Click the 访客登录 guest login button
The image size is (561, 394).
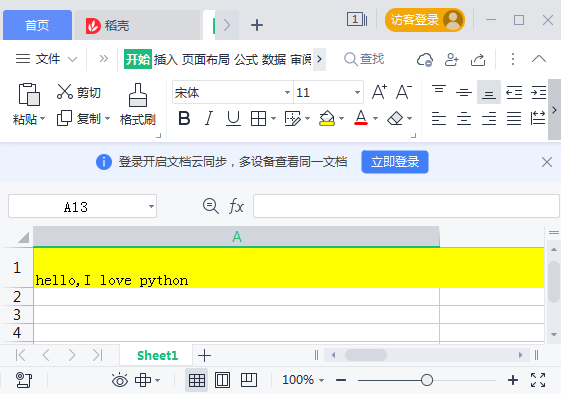425,20
